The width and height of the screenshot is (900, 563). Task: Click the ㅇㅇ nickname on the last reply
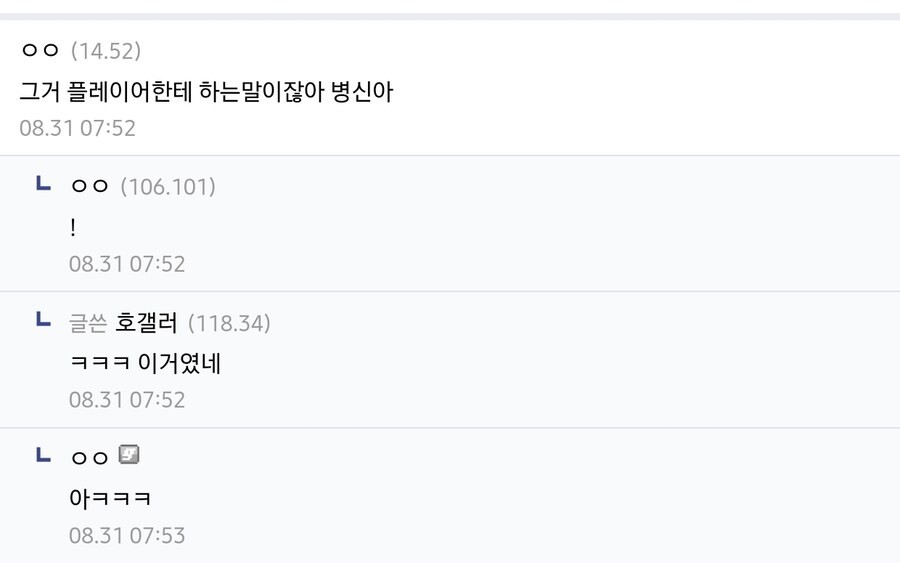coord(89,457)
